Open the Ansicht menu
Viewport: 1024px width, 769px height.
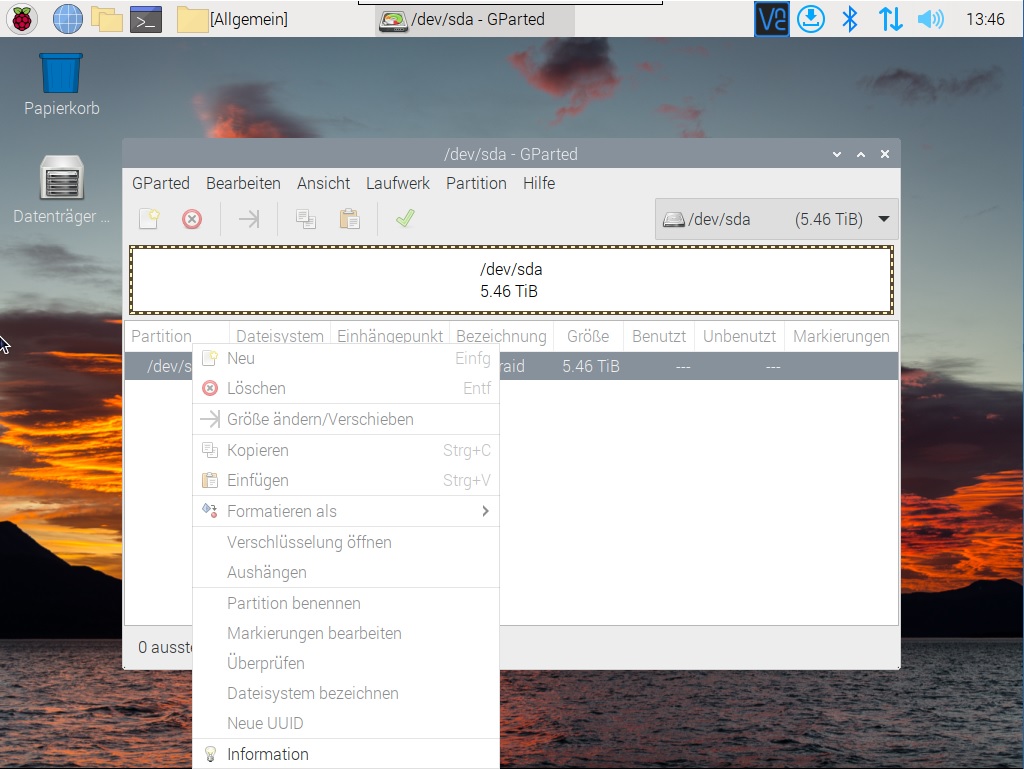pos(323,183)
